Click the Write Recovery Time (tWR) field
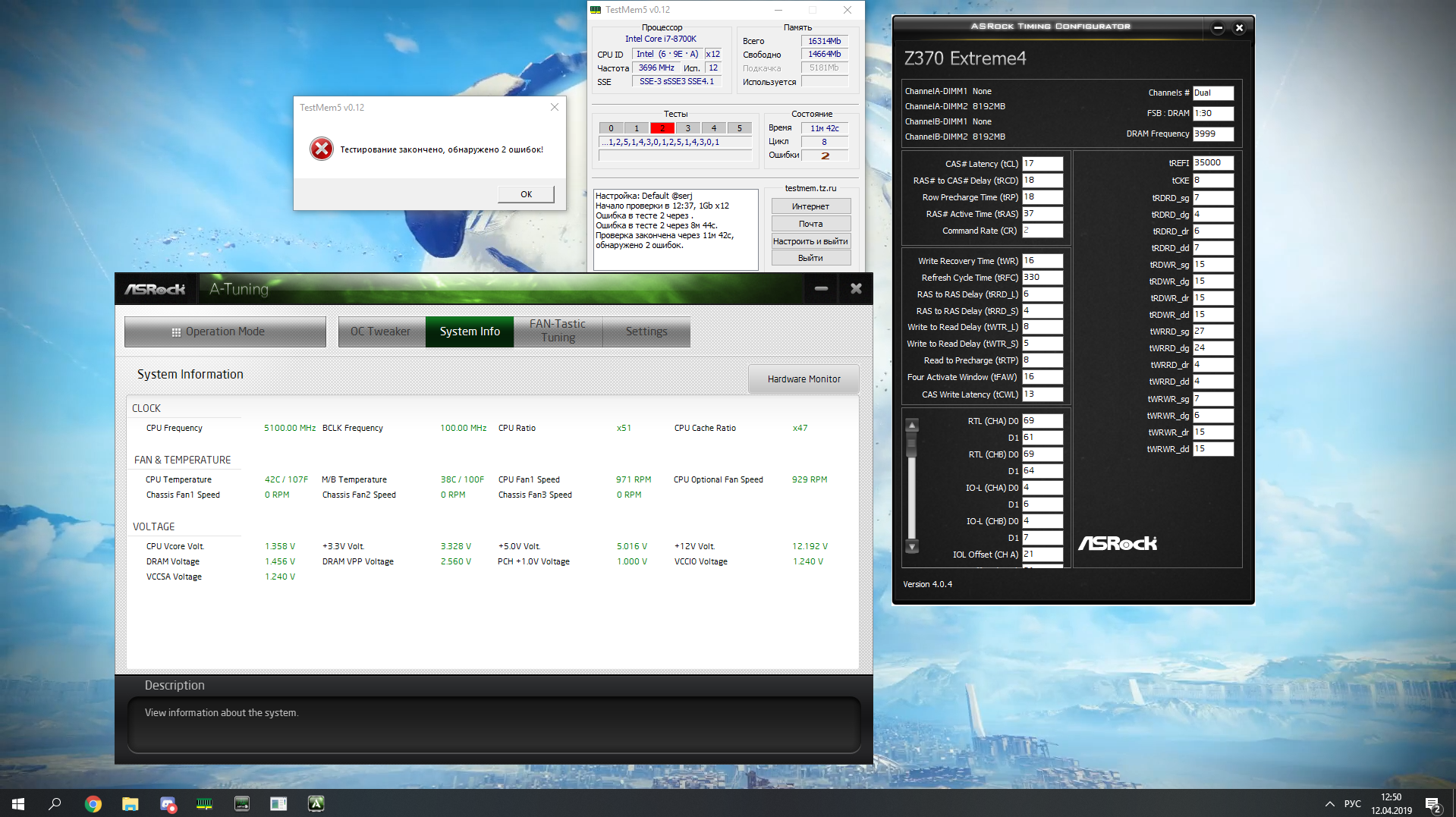 pos(1042,261)
